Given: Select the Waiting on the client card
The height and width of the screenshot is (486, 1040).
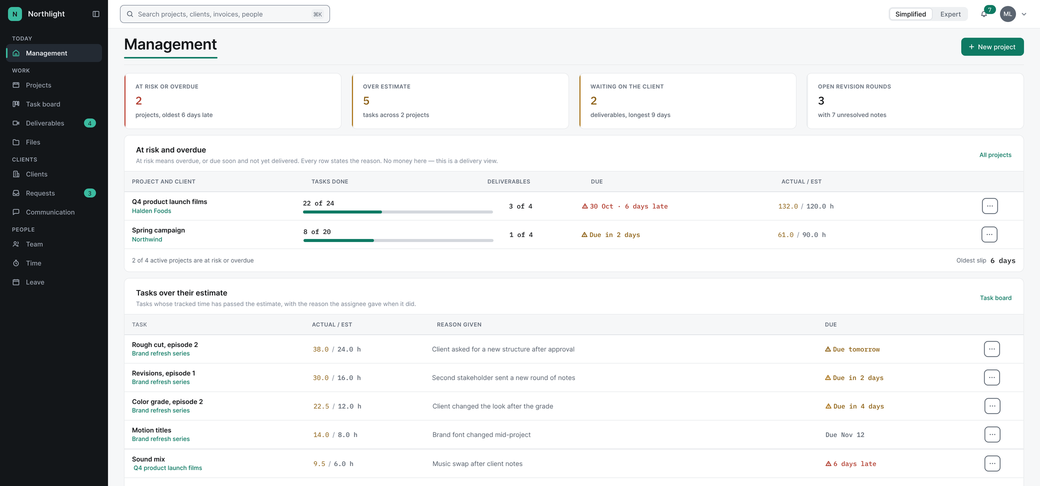Looking at the screenshot, I should click(x=688, y=101).
